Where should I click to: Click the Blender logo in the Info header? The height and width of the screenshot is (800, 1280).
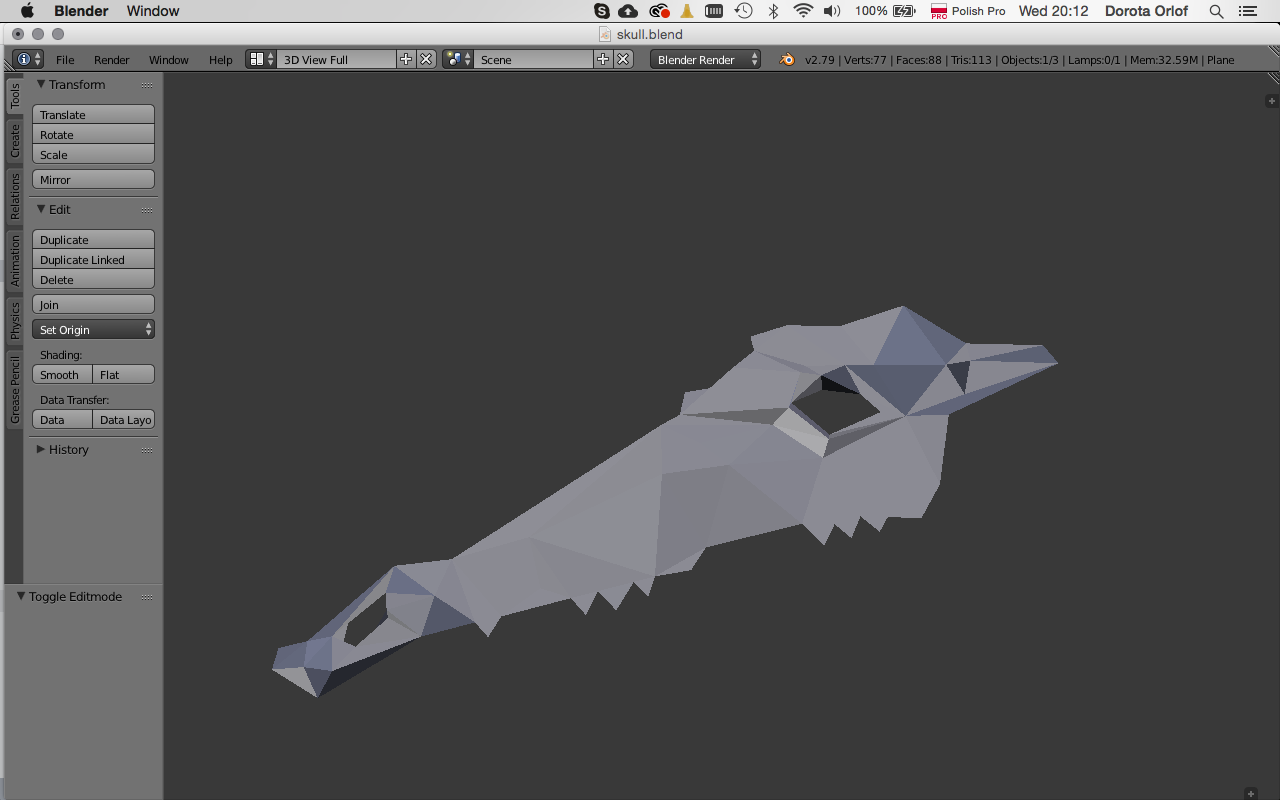tap(787, 60)
